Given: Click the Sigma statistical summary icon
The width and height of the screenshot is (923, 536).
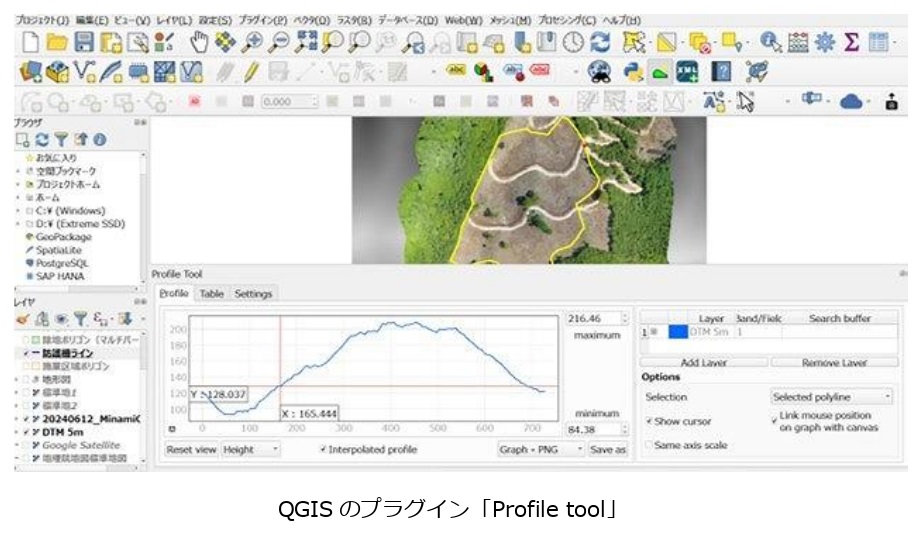Looking at the screenshot, I should tap(852, 43).
